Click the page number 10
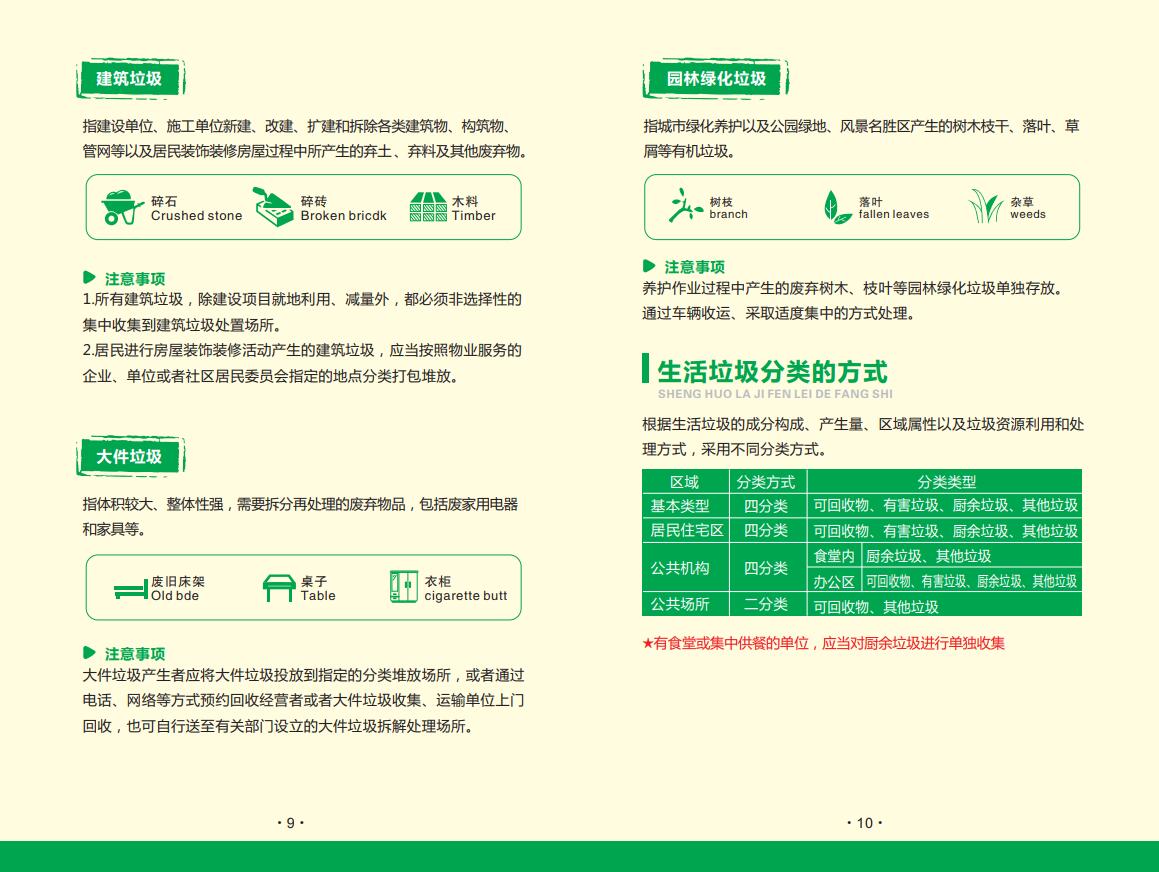Screen dimensions: 1159x872 pos(865,822)
